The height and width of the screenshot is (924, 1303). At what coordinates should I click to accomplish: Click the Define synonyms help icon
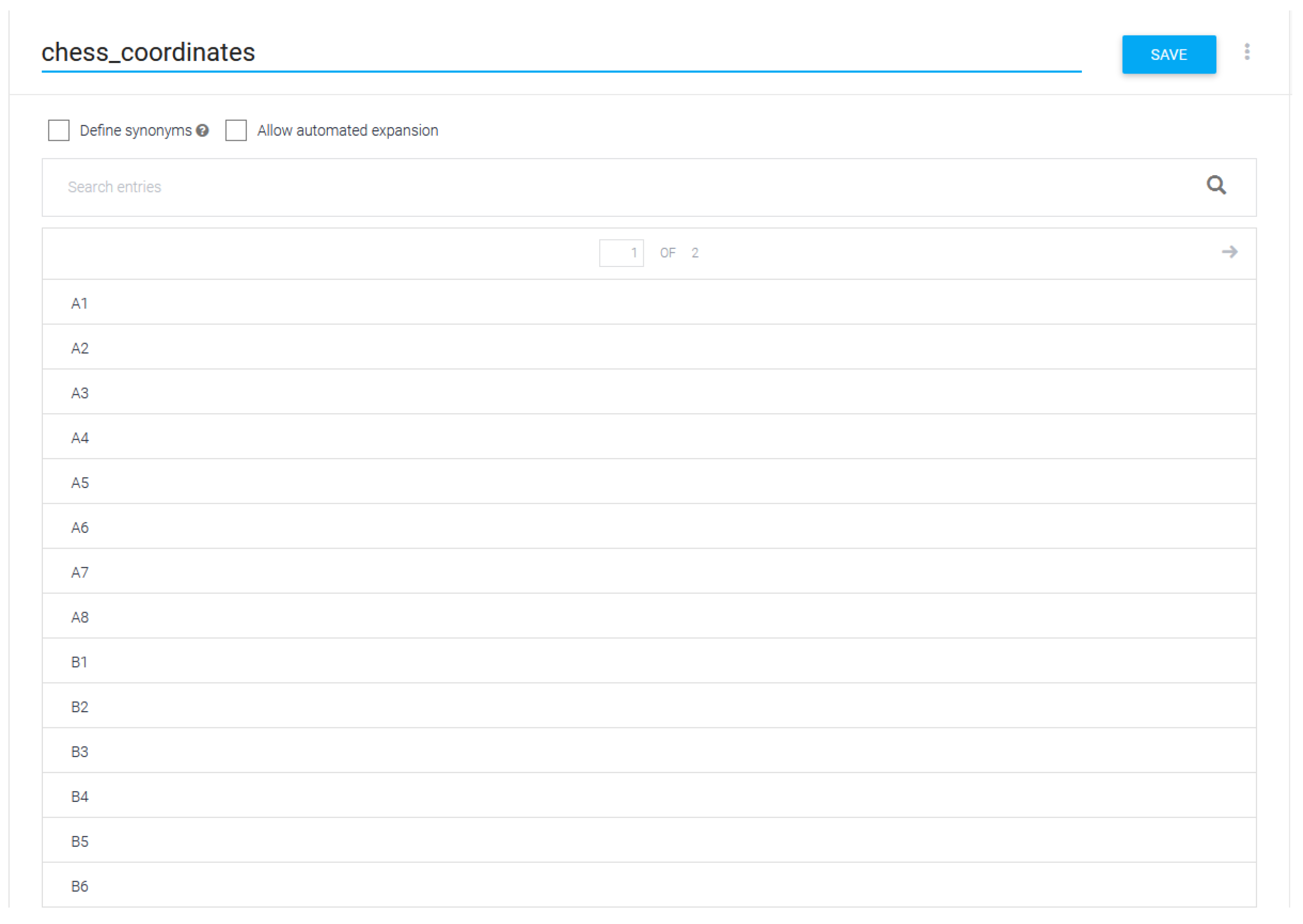click(202, 131)
